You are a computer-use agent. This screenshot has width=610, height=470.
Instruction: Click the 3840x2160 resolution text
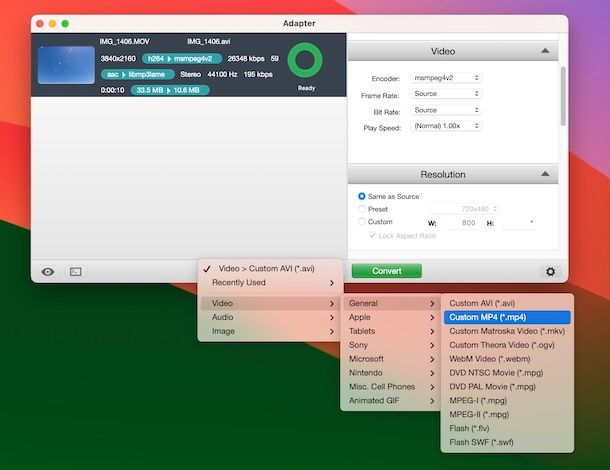[118, 59]
